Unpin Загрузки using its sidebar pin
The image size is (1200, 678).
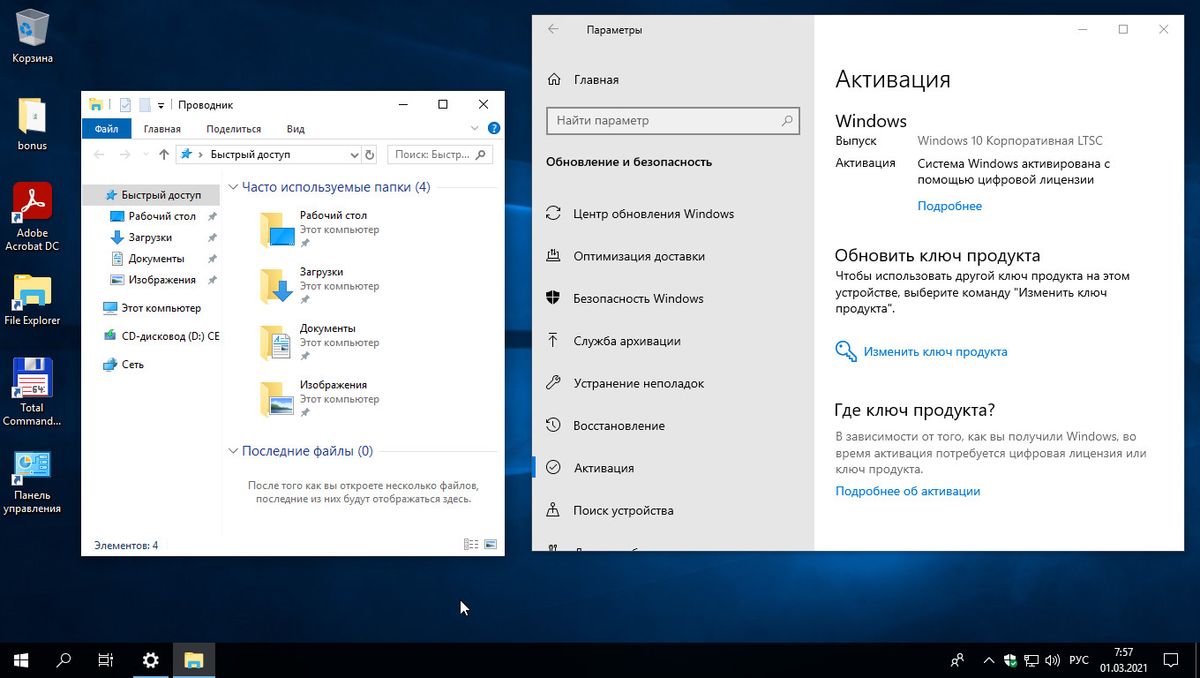(212, 238)
